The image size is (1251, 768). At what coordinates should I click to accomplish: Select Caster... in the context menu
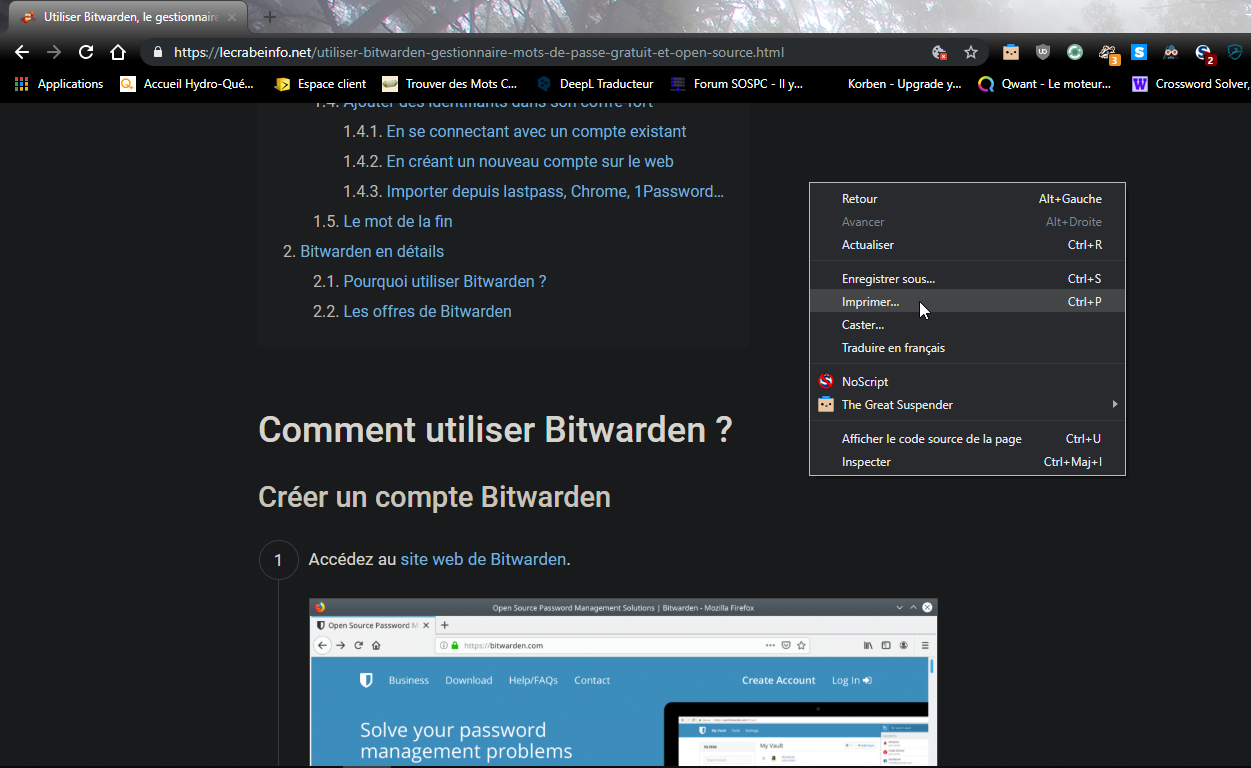[967, 325]
